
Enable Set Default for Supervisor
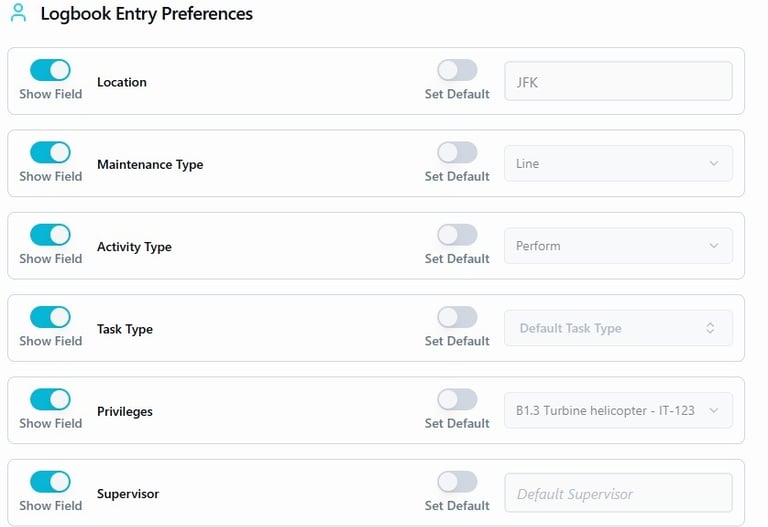click(457, 481)
